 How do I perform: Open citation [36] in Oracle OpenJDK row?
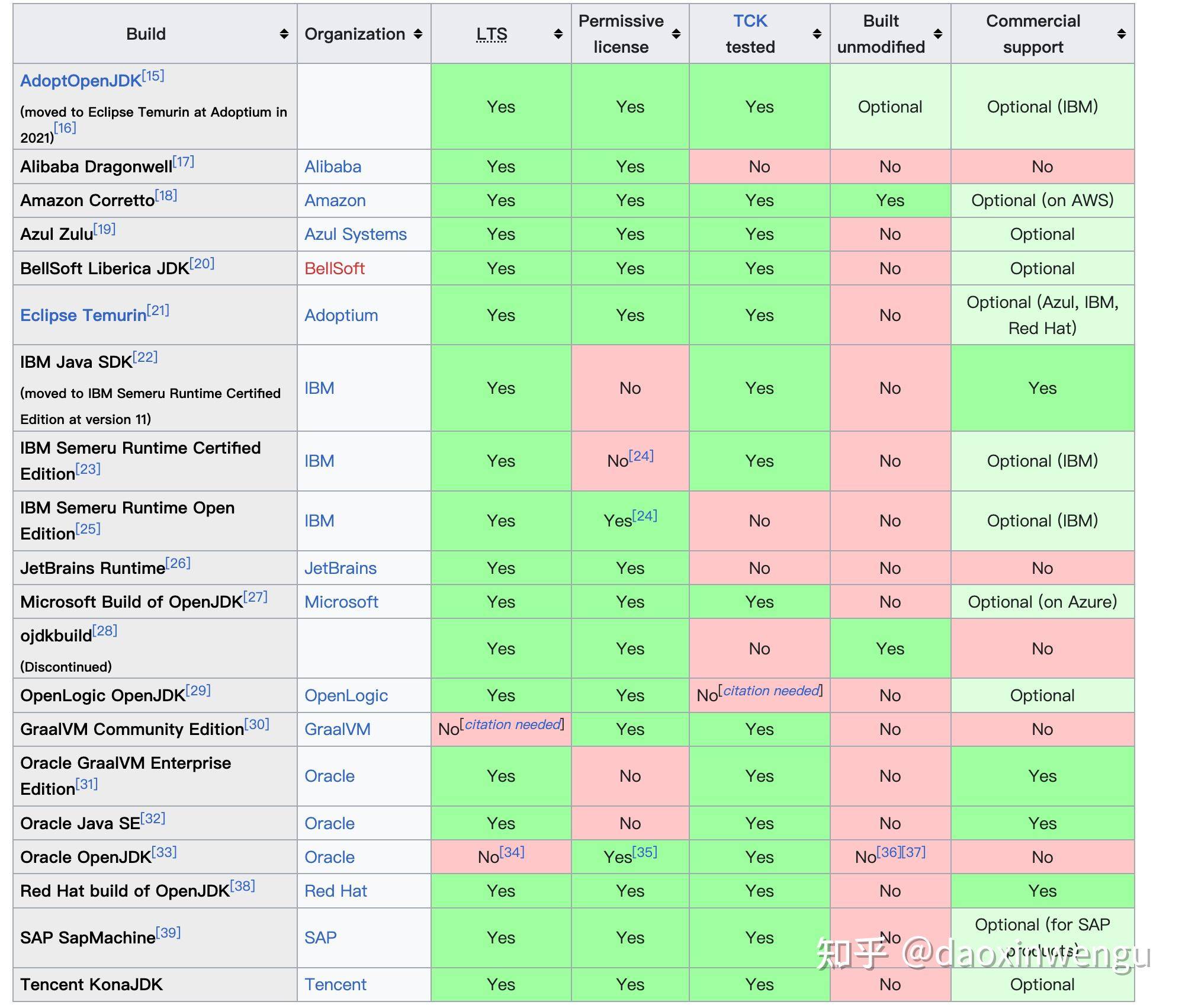pos(888,852)
